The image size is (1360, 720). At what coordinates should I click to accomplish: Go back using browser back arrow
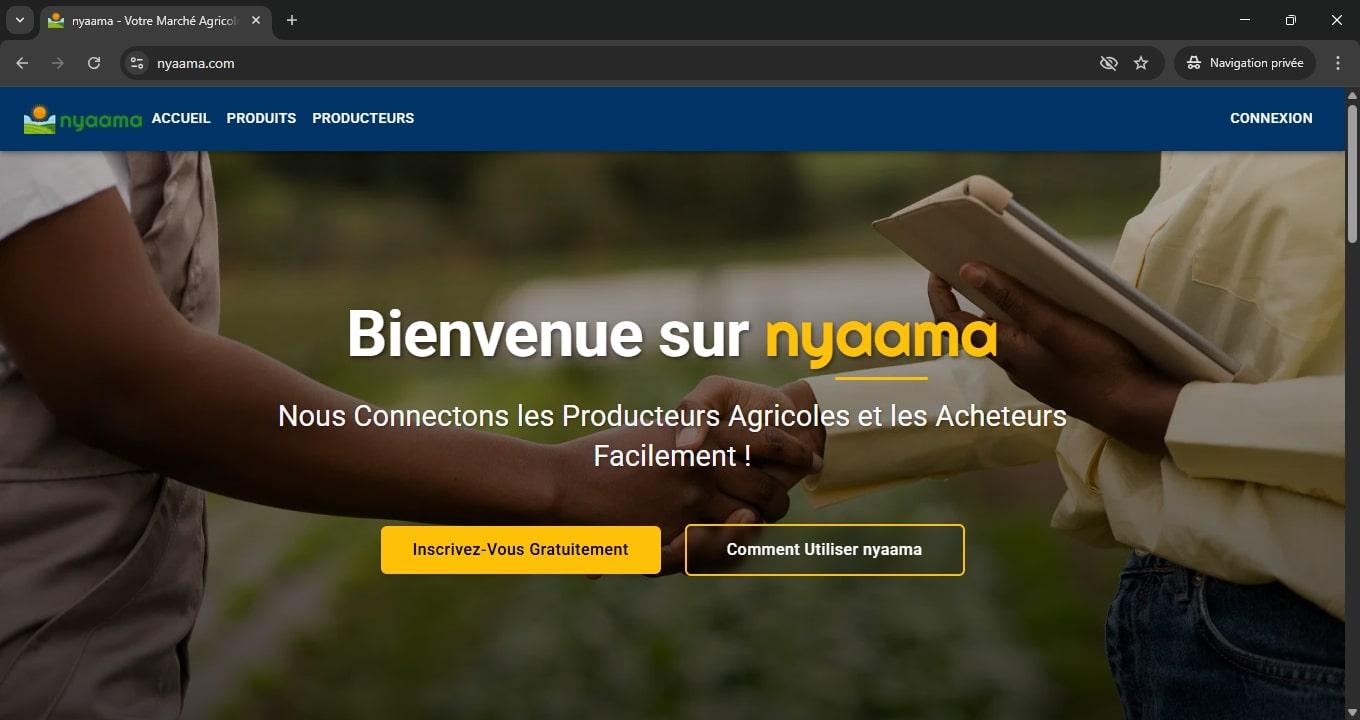pos(22,63)
